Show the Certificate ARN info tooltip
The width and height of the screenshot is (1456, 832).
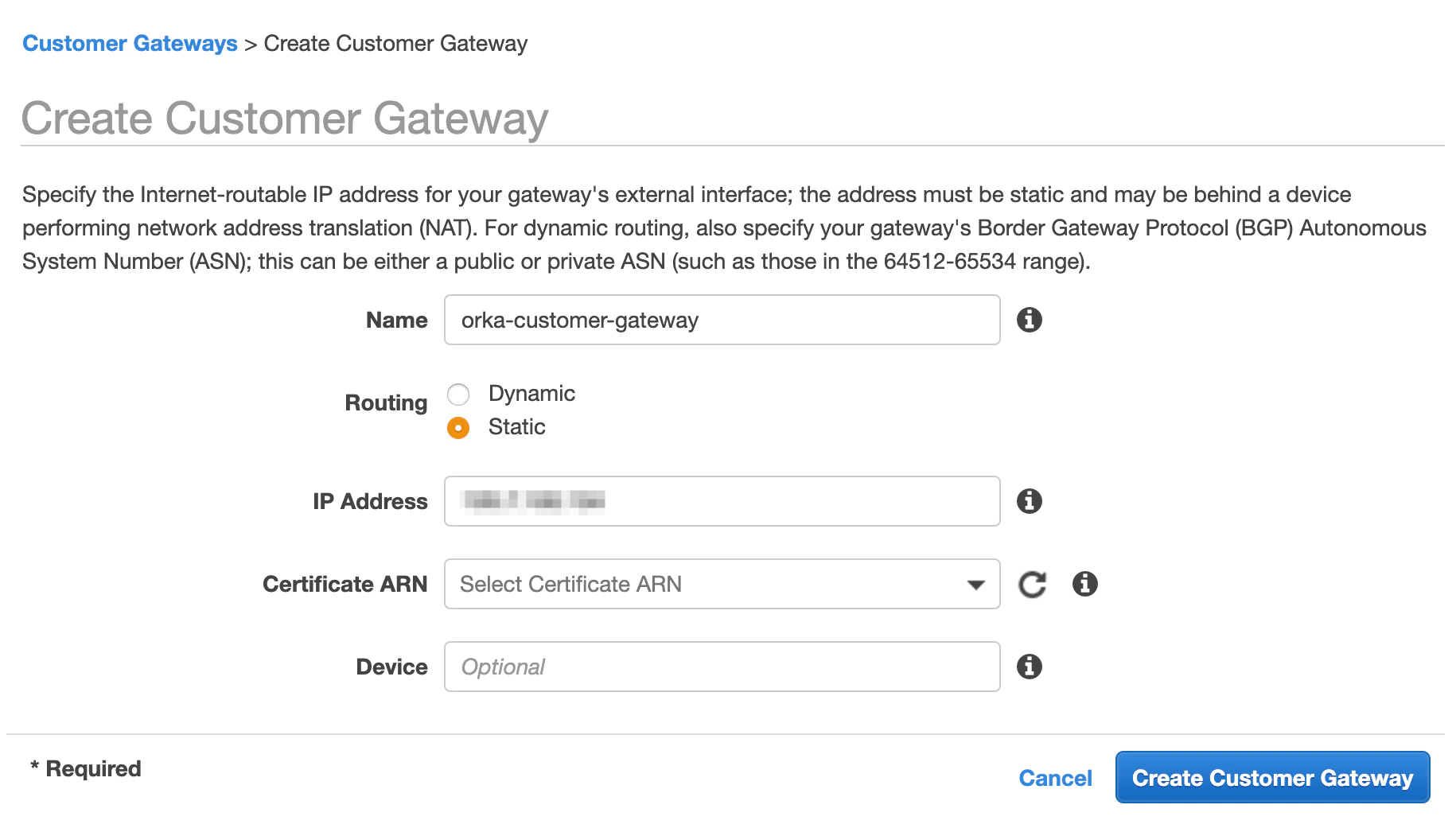[x=1084, y=584]
